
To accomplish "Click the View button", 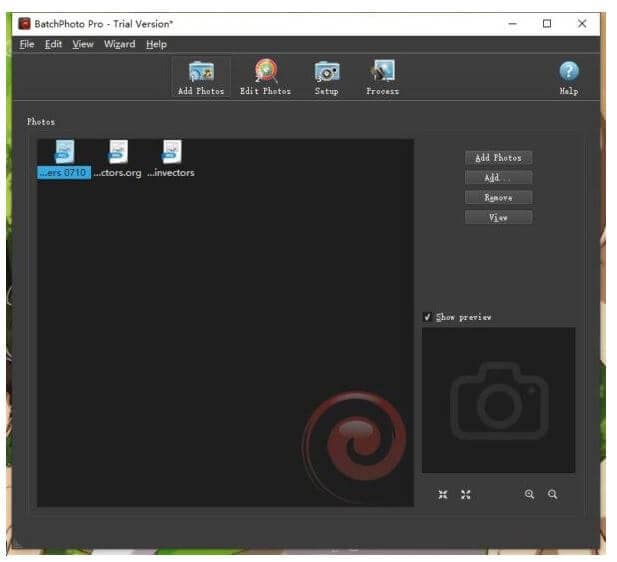I will click(499, 218).
